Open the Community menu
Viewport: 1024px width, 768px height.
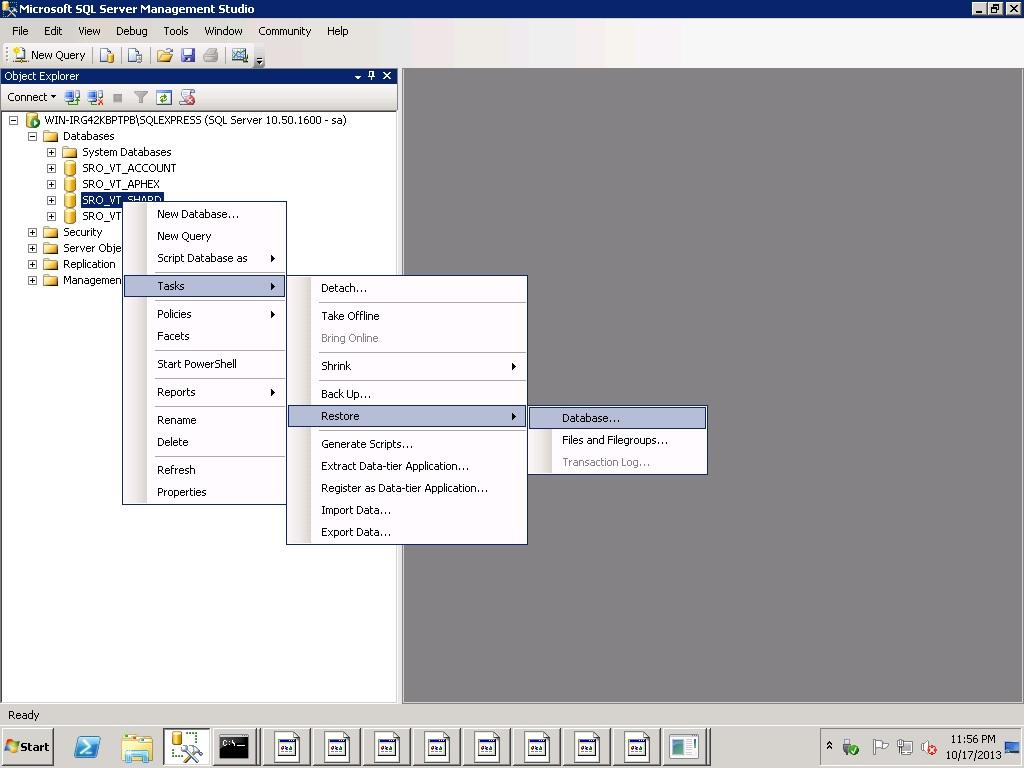click(285, 31)
